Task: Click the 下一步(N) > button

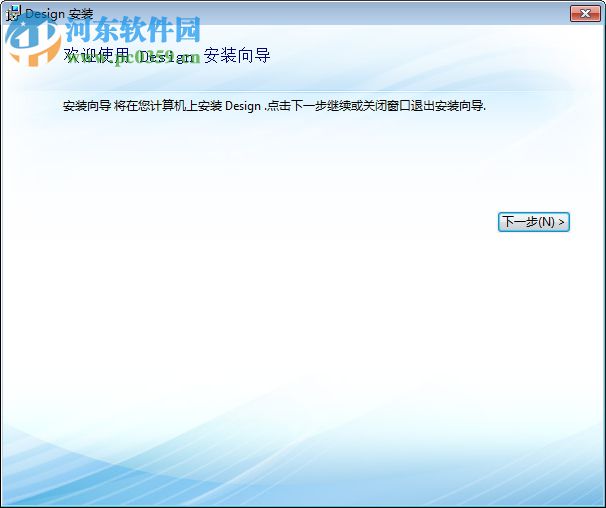Action: point(533,222)
